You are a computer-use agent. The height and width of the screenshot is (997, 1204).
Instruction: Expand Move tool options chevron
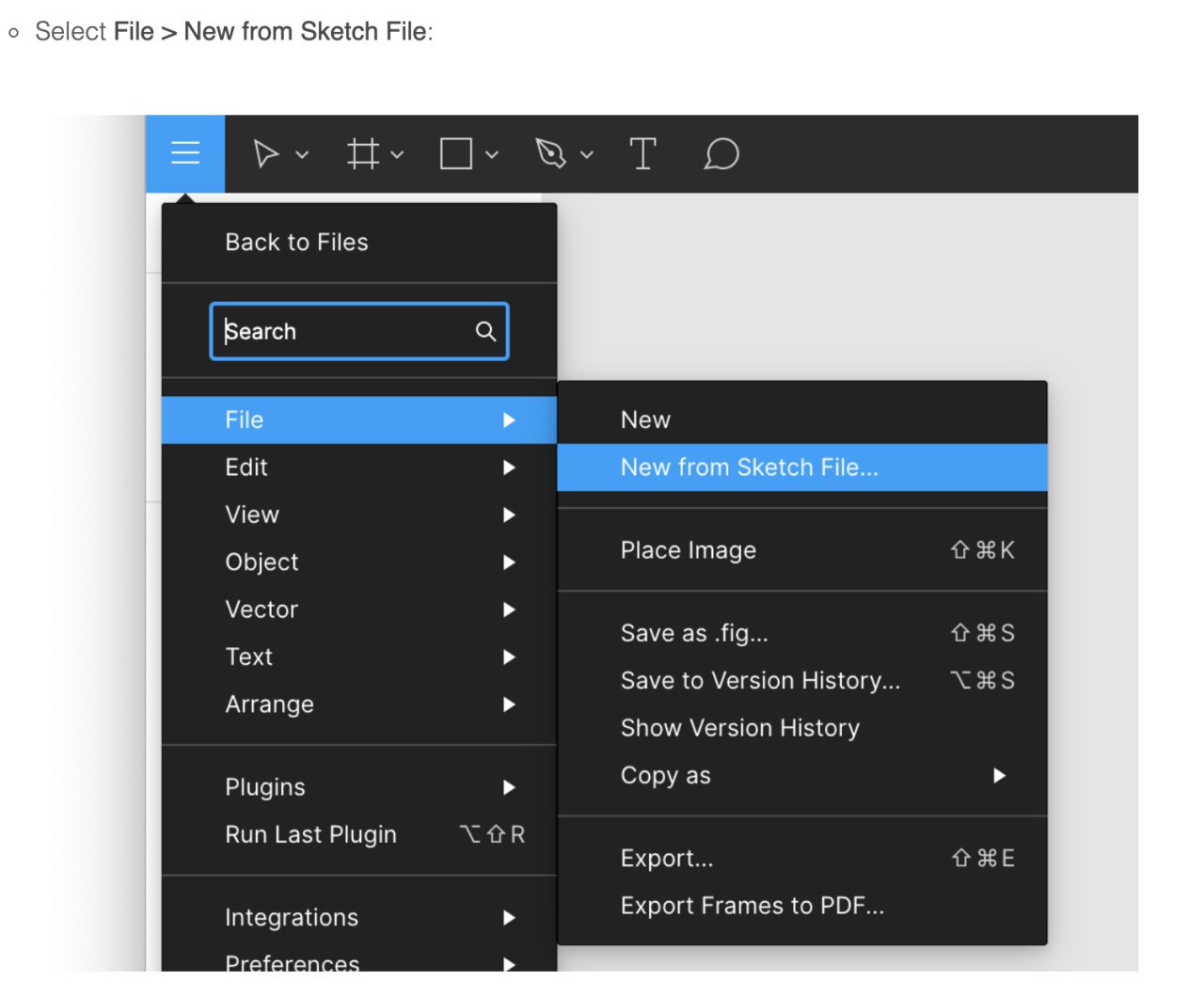[x=302, y=154]
